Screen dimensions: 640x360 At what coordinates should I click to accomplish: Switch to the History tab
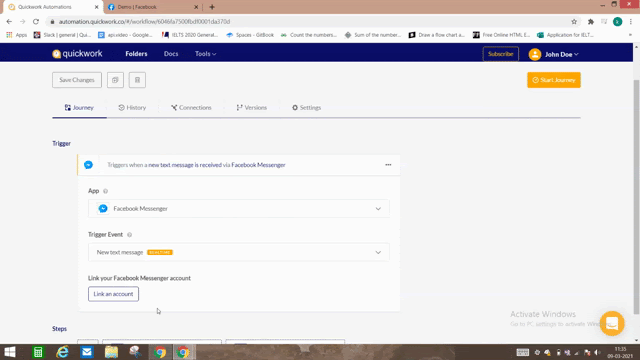[x=132, y=108]
